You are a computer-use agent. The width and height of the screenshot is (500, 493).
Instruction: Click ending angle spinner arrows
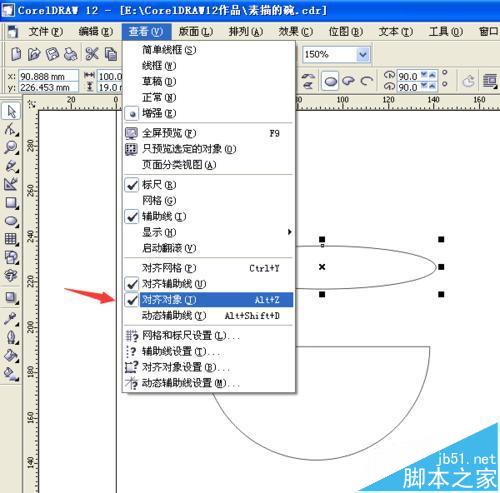pyautogui.click(x=428, y=86)
